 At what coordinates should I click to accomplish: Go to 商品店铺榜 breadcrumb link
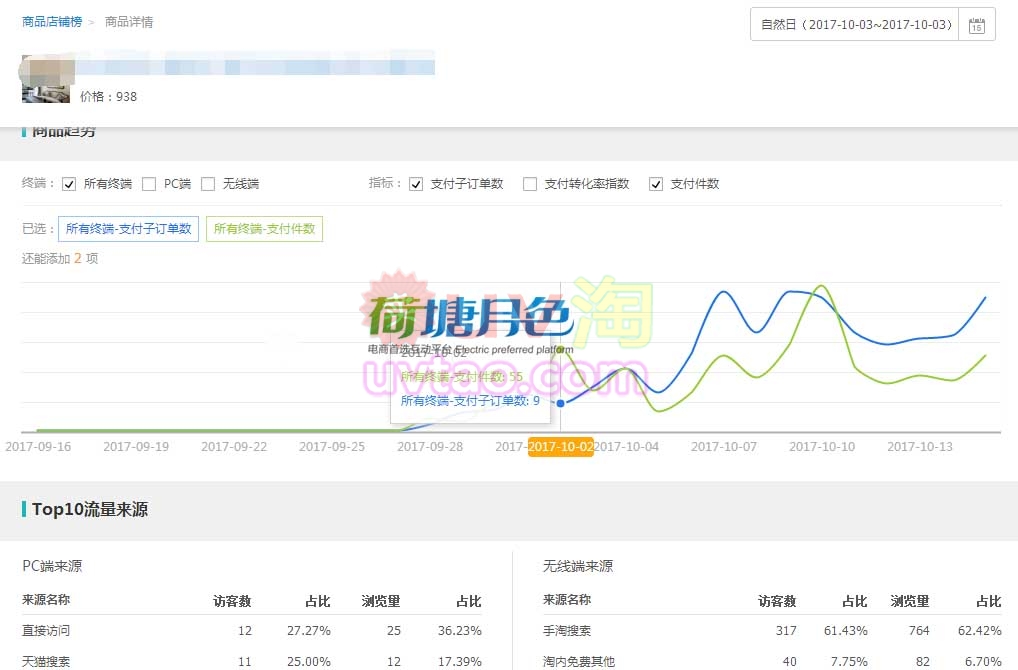point(52,22)
